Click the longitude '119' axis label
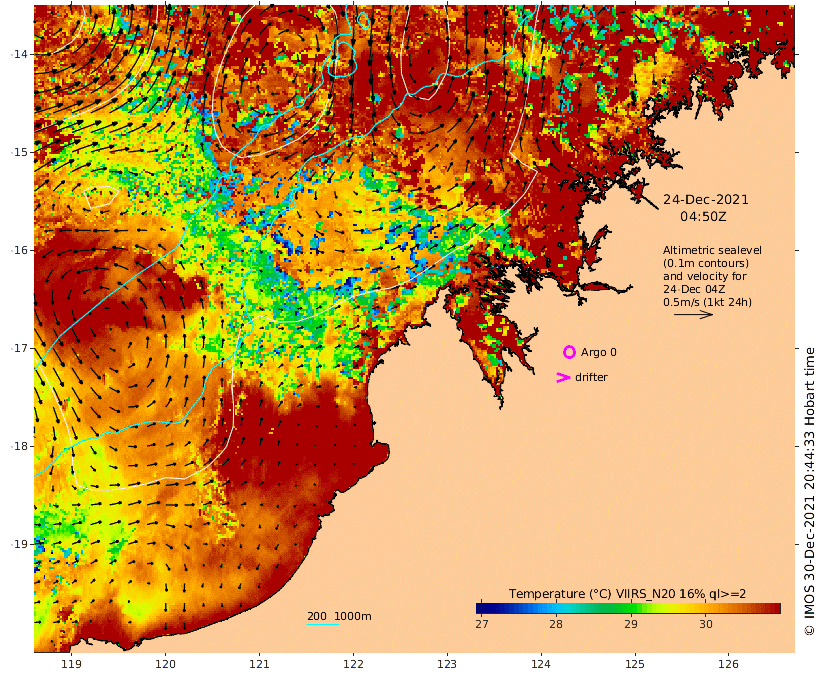 (71, 664)
